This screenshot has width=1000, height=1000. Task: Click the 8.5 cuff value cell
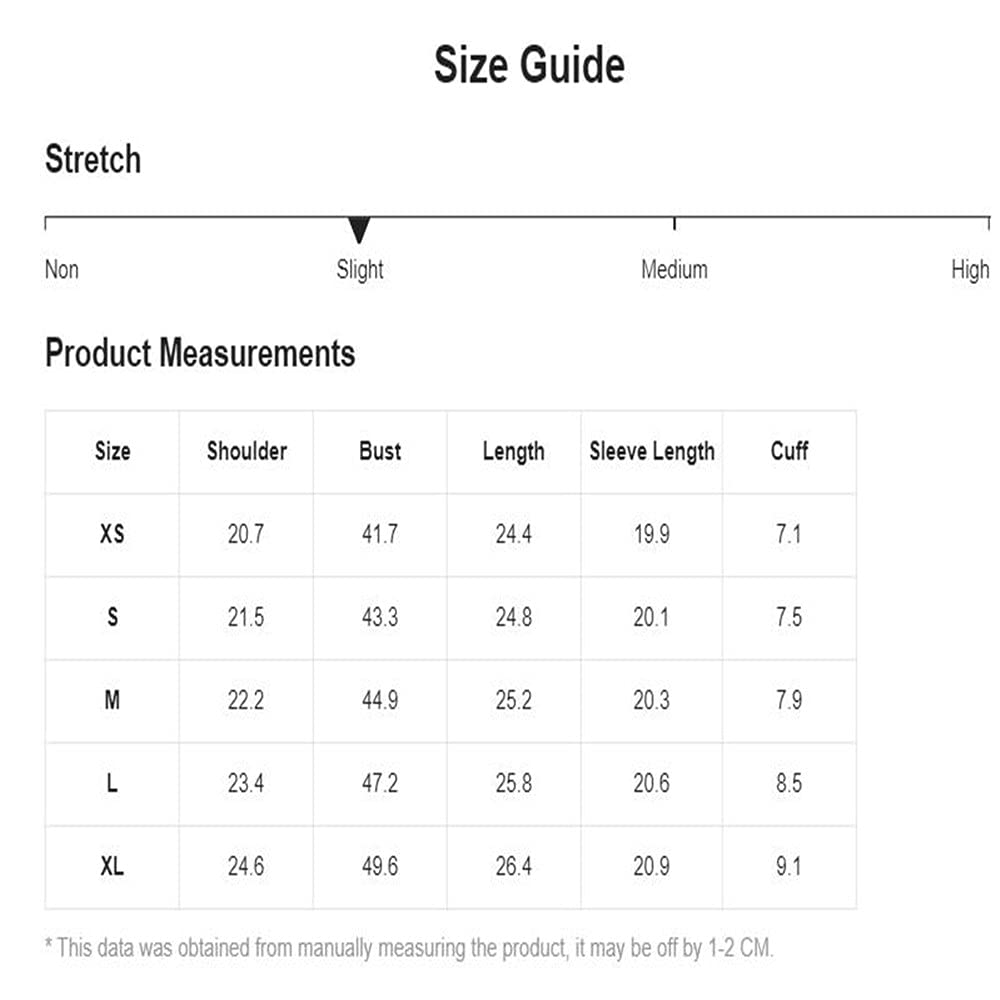789,783
